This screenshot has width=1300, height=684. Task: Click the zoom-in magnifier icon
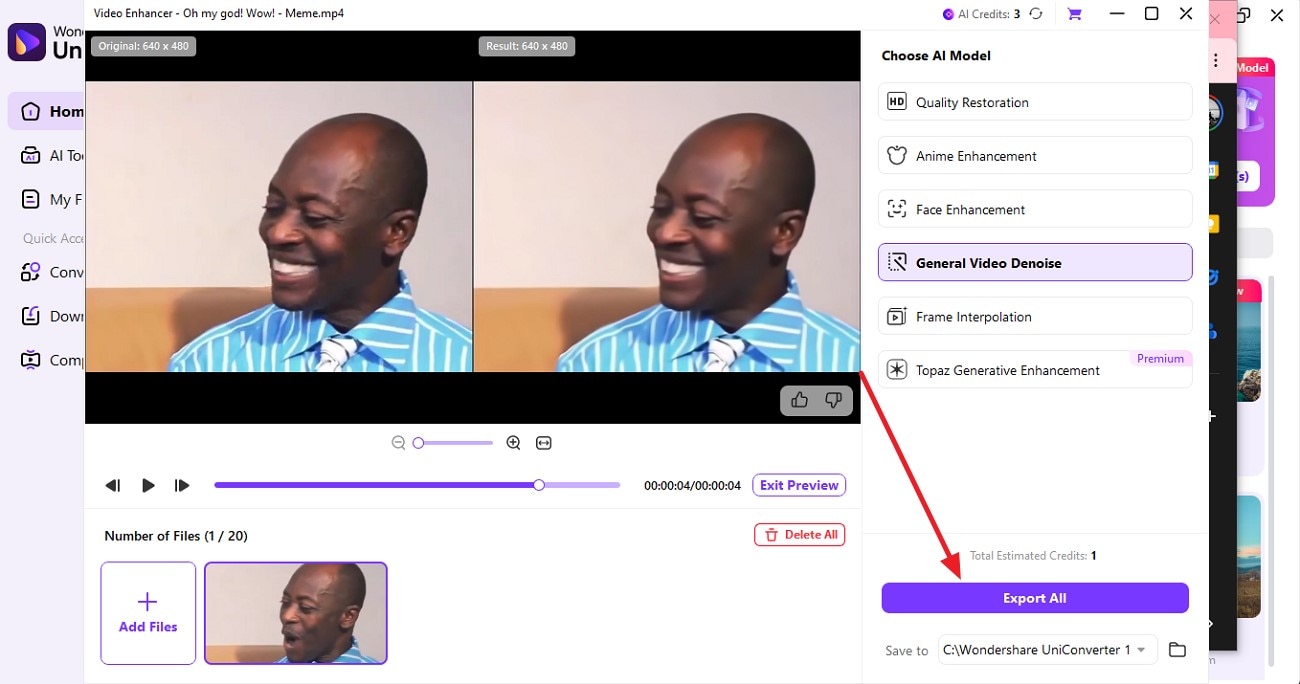(513, 442)
